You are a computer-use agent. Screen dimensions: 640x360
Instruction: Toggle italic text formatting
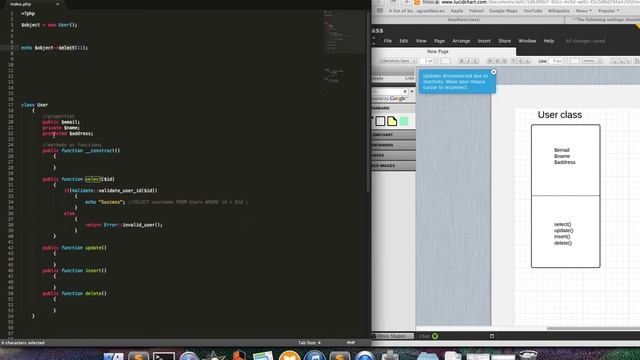pos(469,61)
